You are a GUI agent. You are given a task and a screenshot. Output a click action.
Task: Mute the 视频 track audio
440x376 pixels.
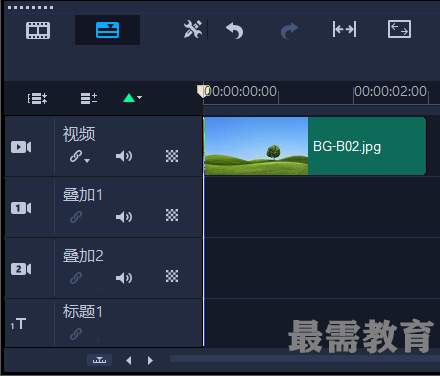124,156
